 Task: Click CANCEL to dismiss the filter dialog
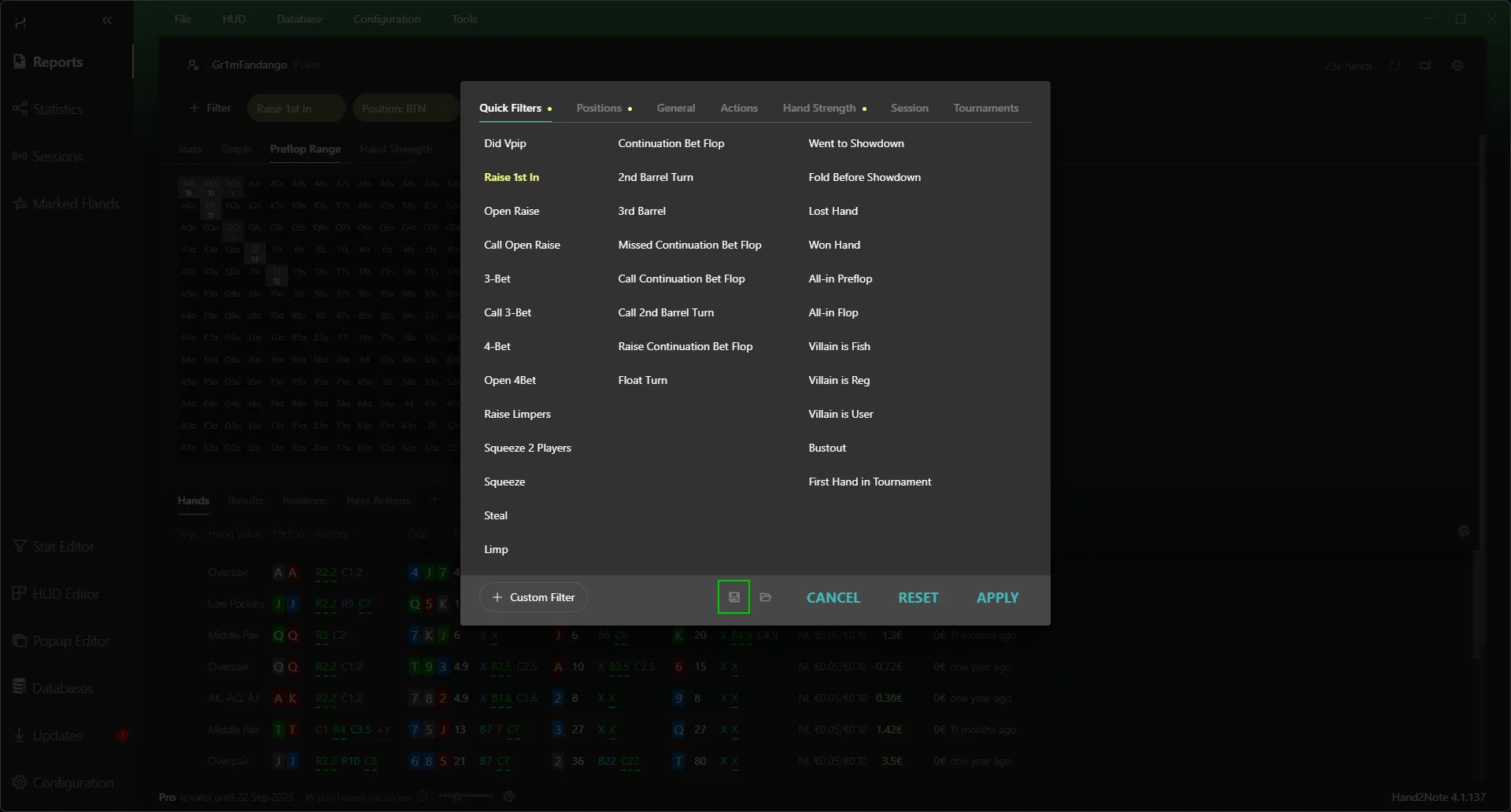(833, 598)
